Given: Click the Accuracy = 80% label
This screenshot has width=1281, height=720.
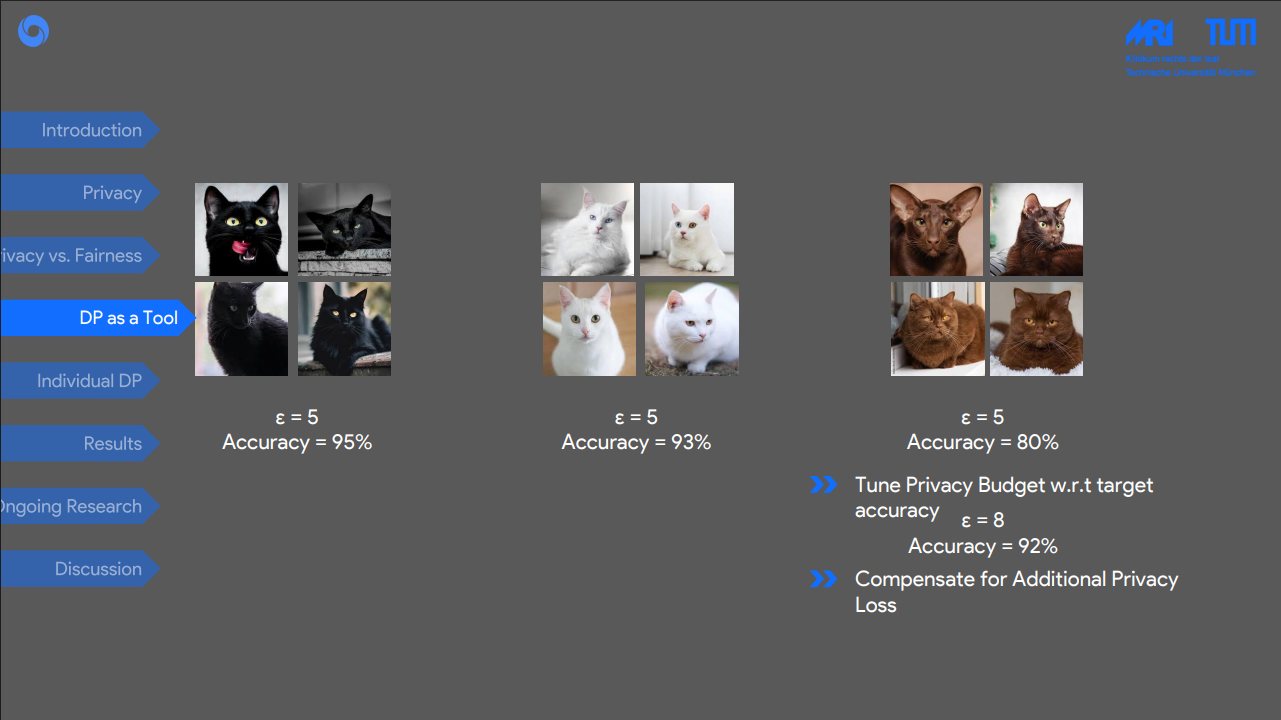Looking at the screenshot, I should click(x=982, y=442).
